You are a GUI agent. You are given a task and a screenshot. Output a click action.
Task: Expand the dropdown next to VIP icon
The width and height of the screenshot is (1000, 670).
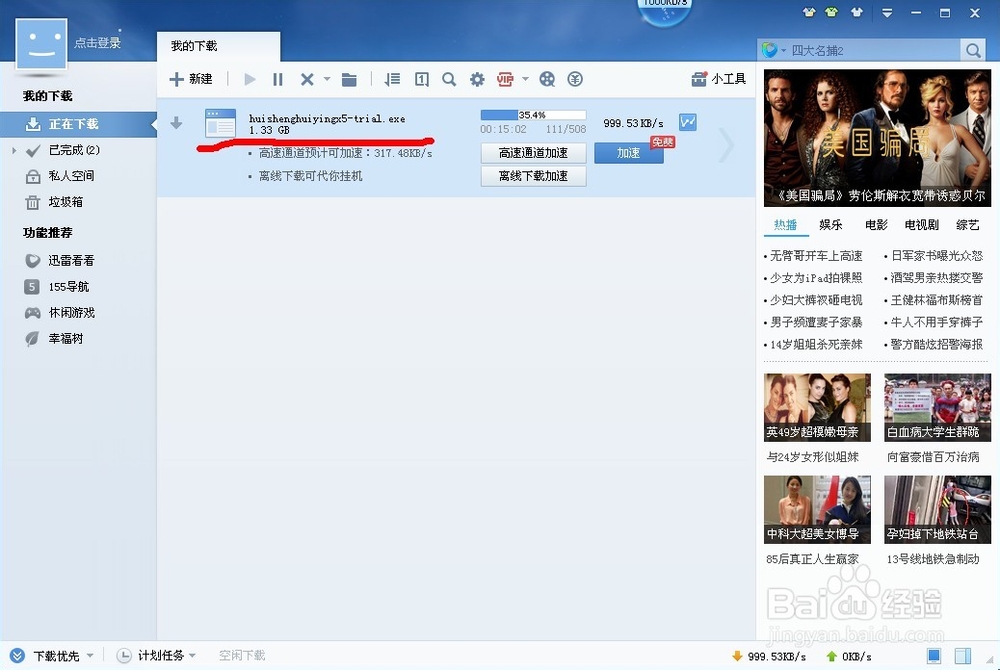(526, 79)
